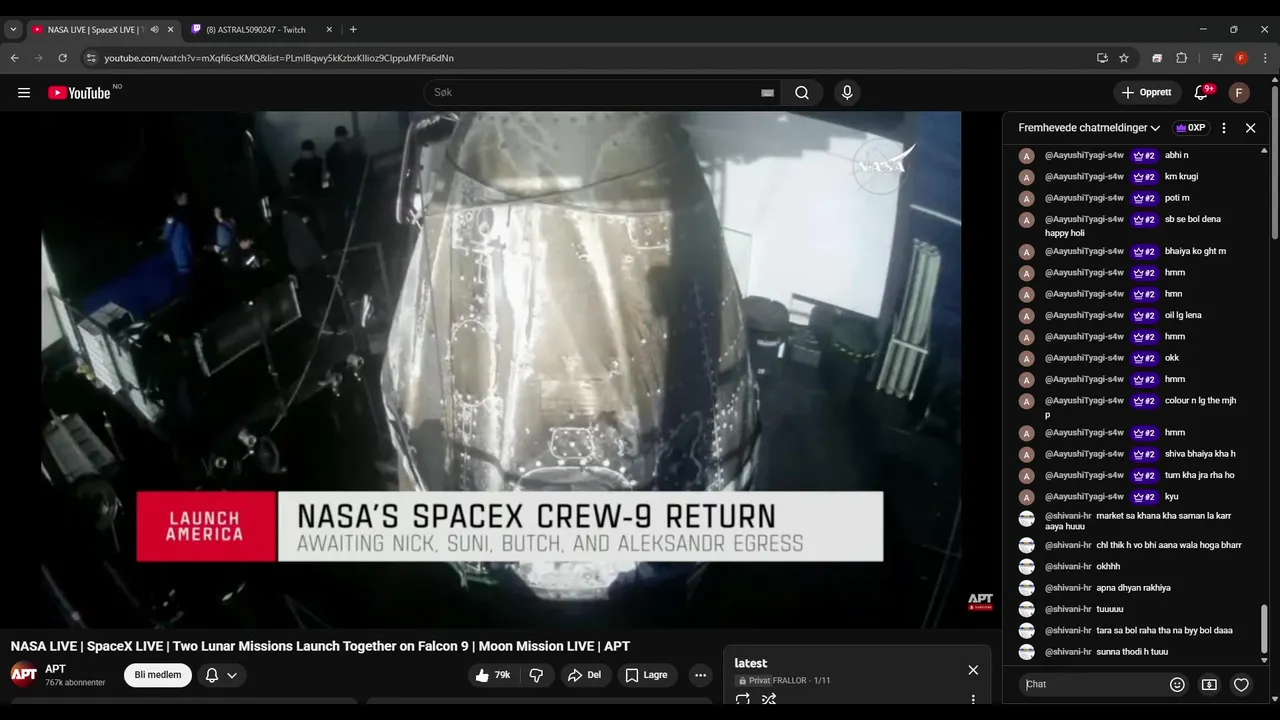Screen dimensions: 1280x720
Task: Open YouTube notifications bell
Action: 1201,93
